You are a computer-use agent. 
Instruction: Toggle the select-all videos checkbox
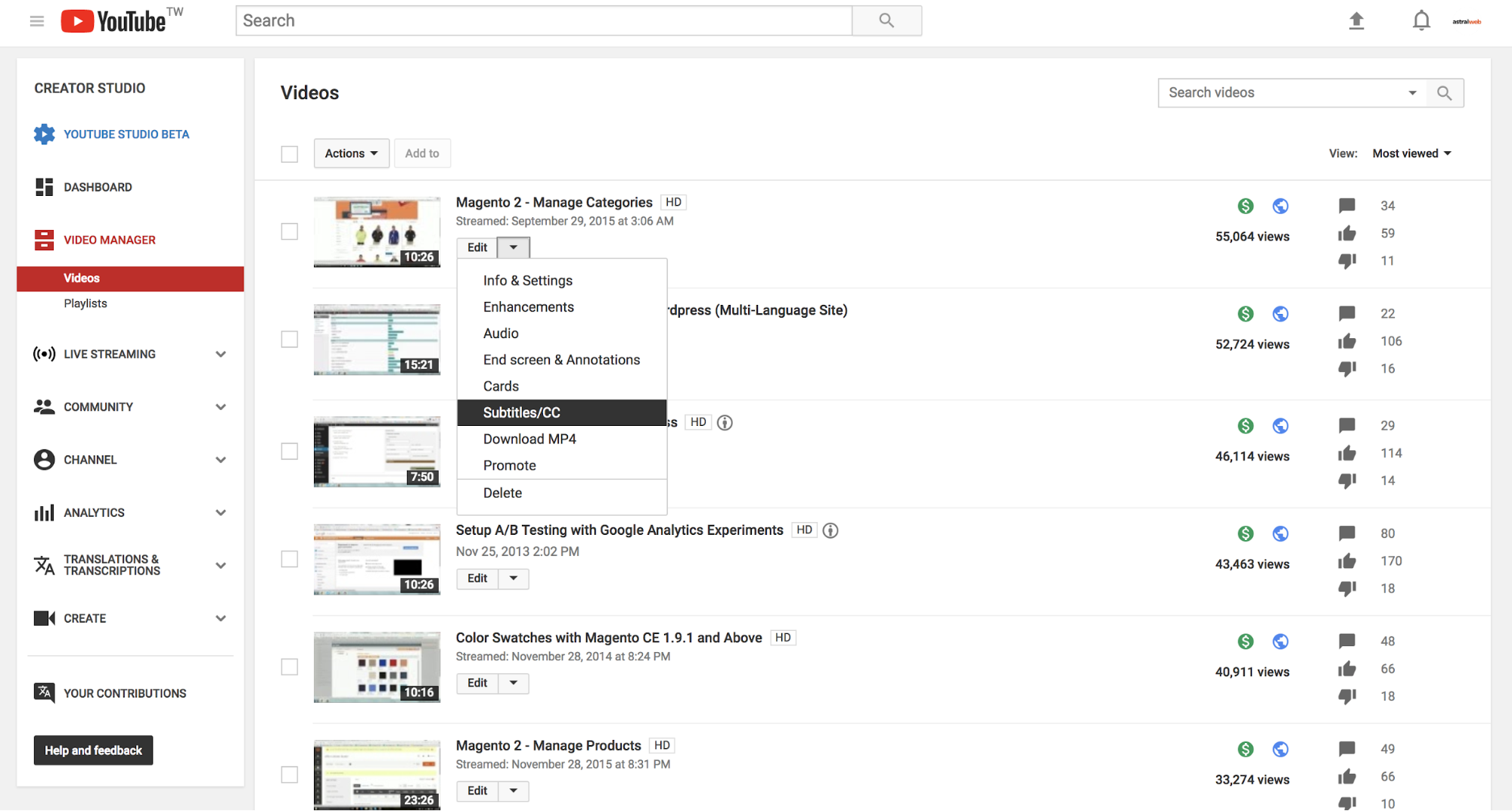(289, 154)
